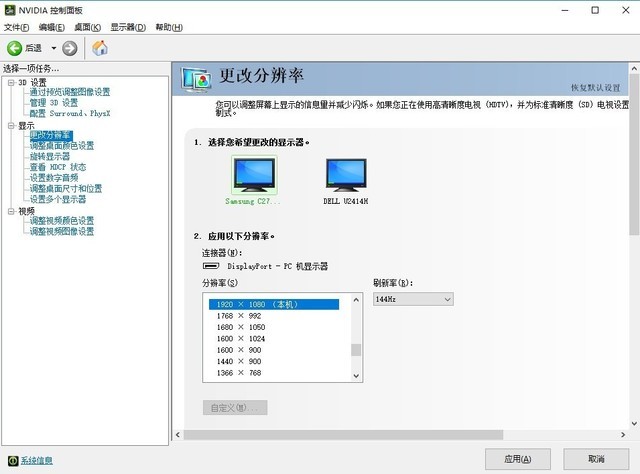Select resolution 1366 × 768
Image resolution: width=640 pixels, height=474 pixels.
(x=239, y=373)
